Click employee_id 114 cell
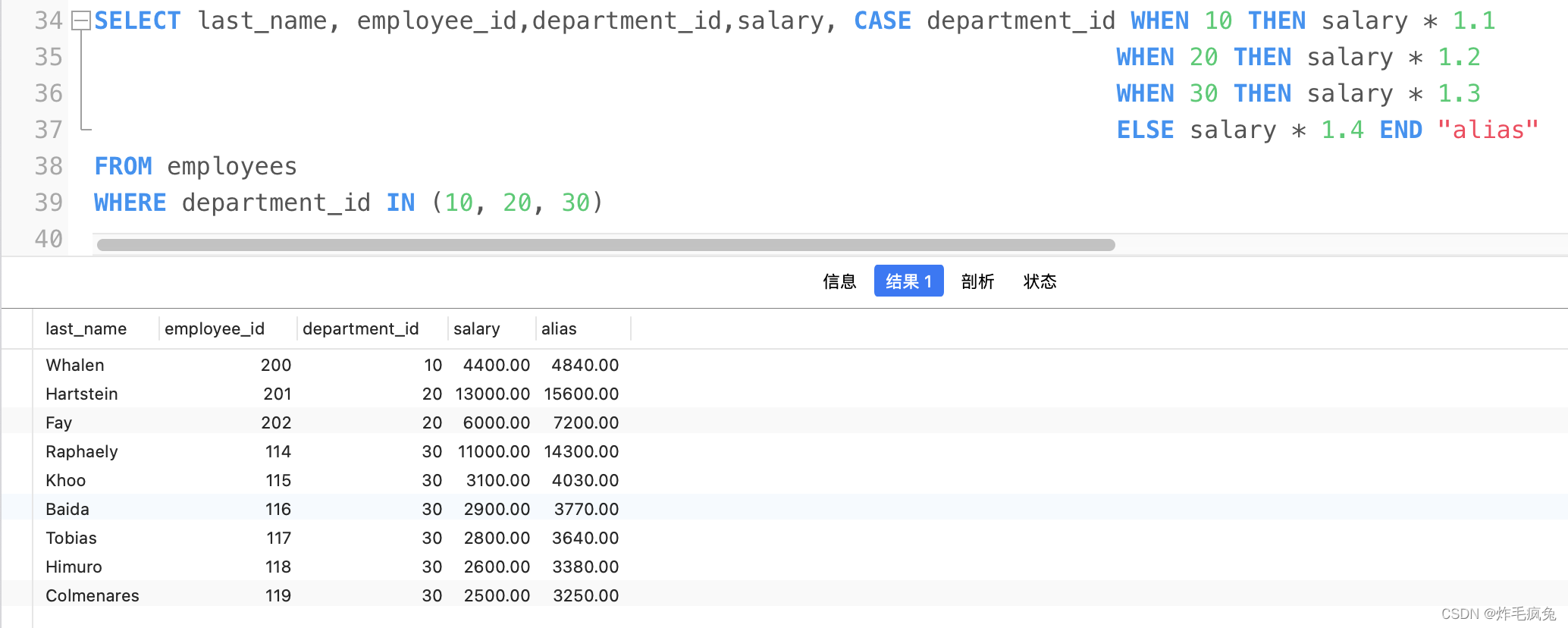 click(278, 451)
